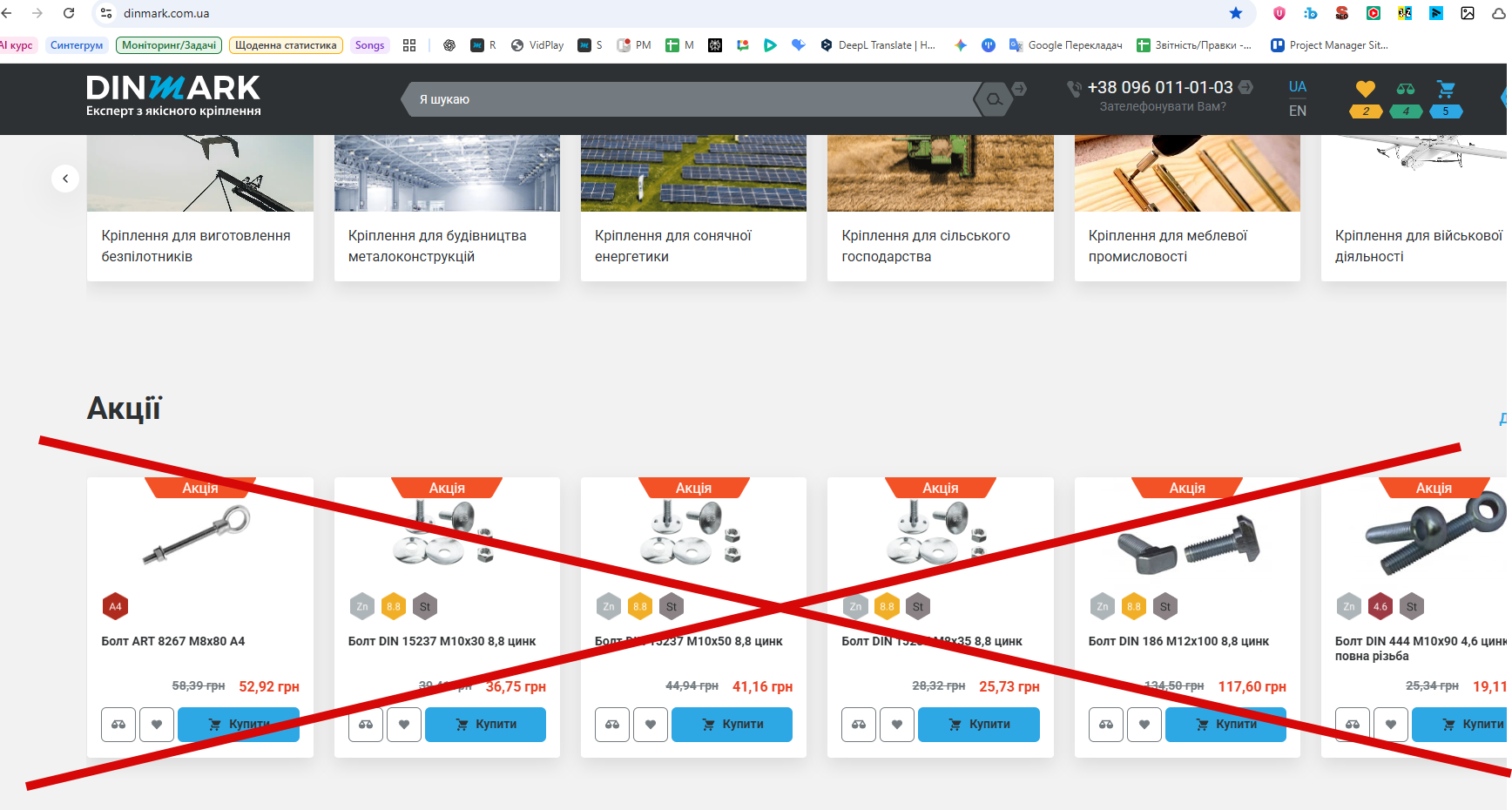This screenshot has height=810, width=1512.
Task: Open Кріплення для будівництва металоконструкцій thumbnail
Action: pyautogui.click(x=447, y=173)
